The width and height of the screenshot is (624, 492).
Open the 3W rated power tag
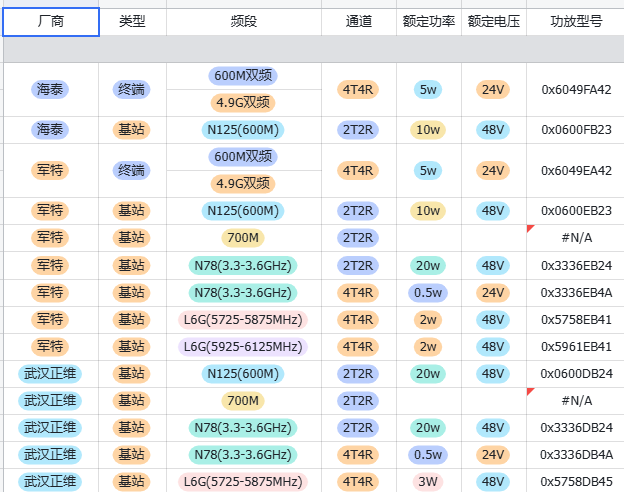pyautogui.click(x=428, y=482)
